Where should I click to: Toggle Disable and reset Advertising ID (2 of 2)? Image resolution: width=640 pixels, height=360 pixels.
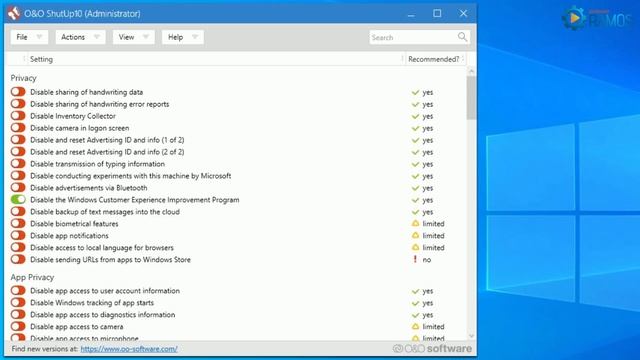18,151
